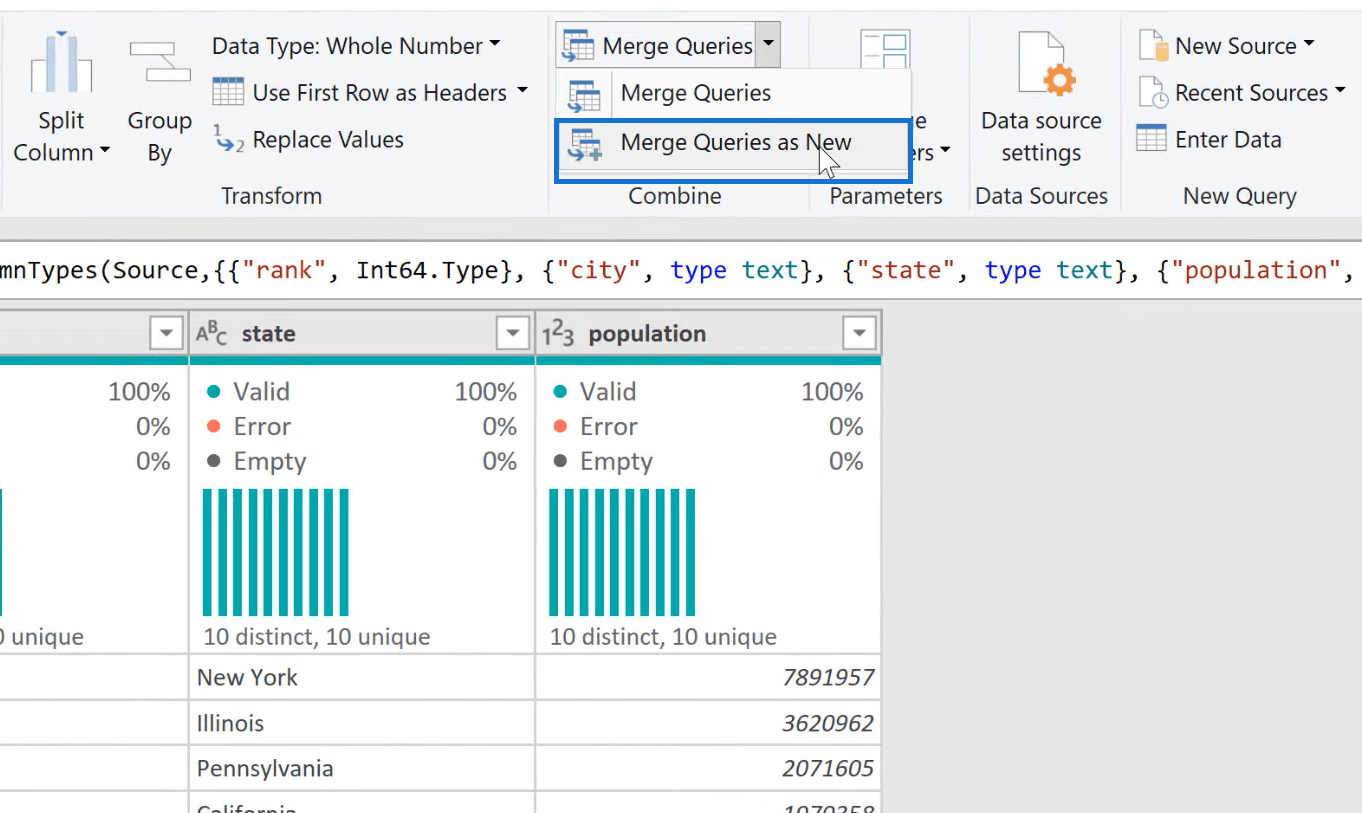The height and width of the screenshot is (813, 1362).
Task: Open the Merge Queries dropdown arrow
Action: 768,45
